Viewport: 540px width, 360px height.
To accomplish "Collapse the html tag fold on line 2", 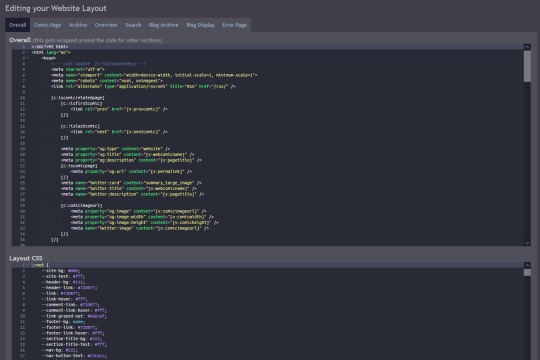I will 27,52.
